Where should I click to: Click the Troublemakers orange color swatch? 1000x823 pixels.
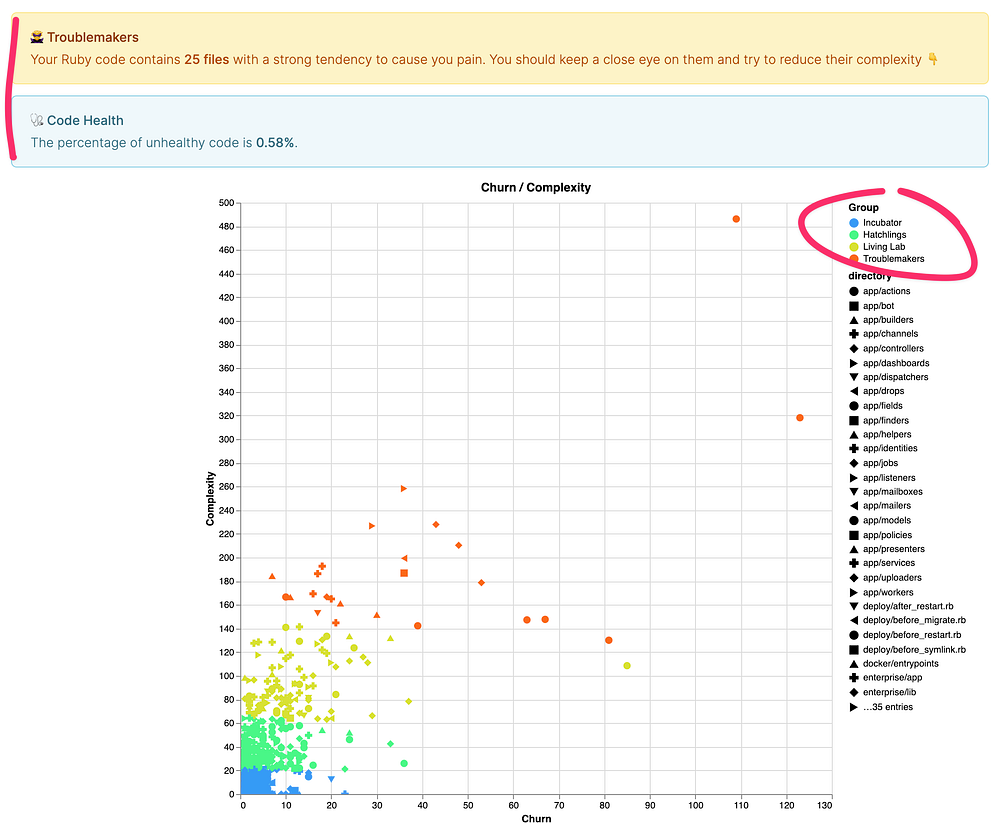pyautogui.click(x=853, y=259)
